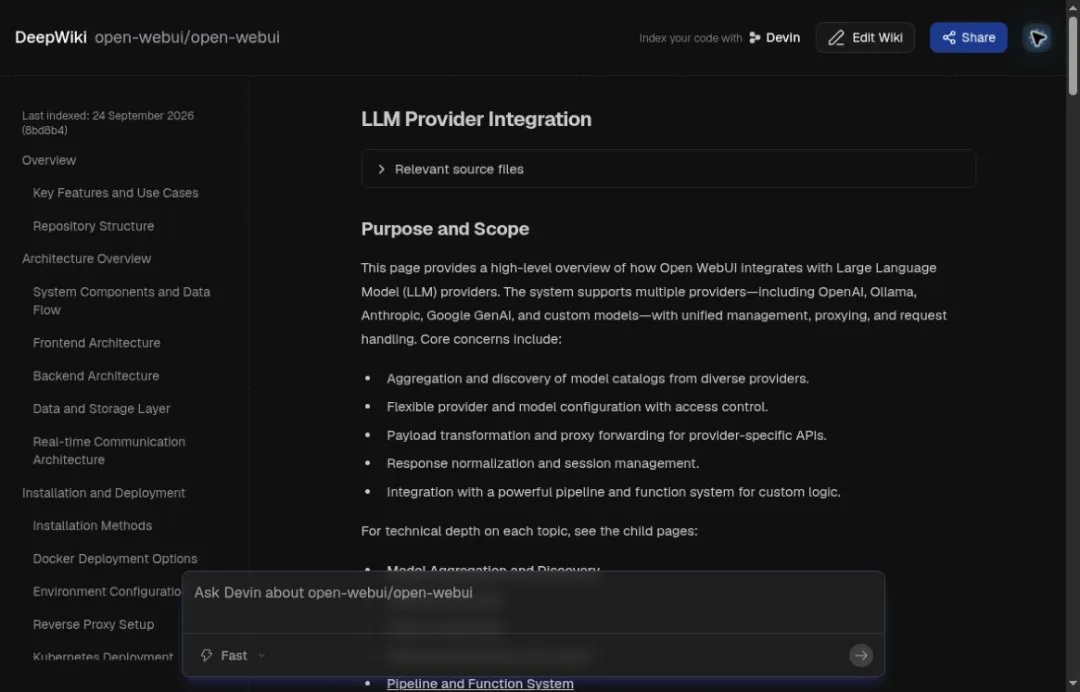The image size is (1080, 692).
Task: Go to Installation and Deployment
Action: point(103,493)
